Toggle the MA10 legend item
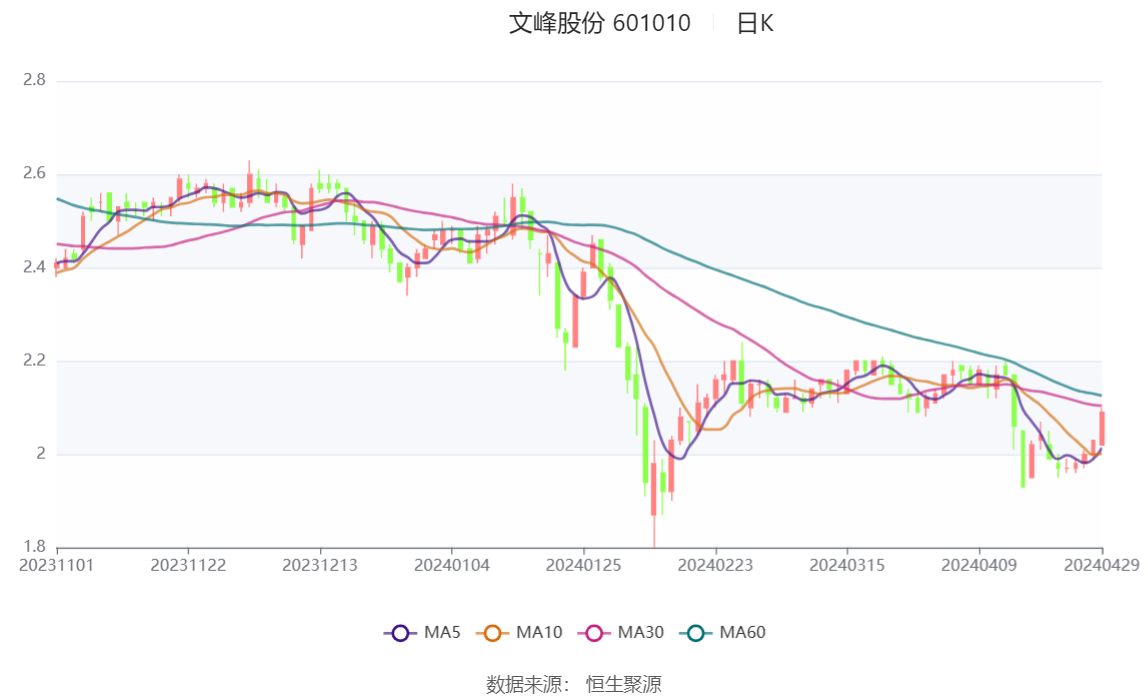This screenshot has height=699, width=1148. pyautogui.click(x=519, y=632)
